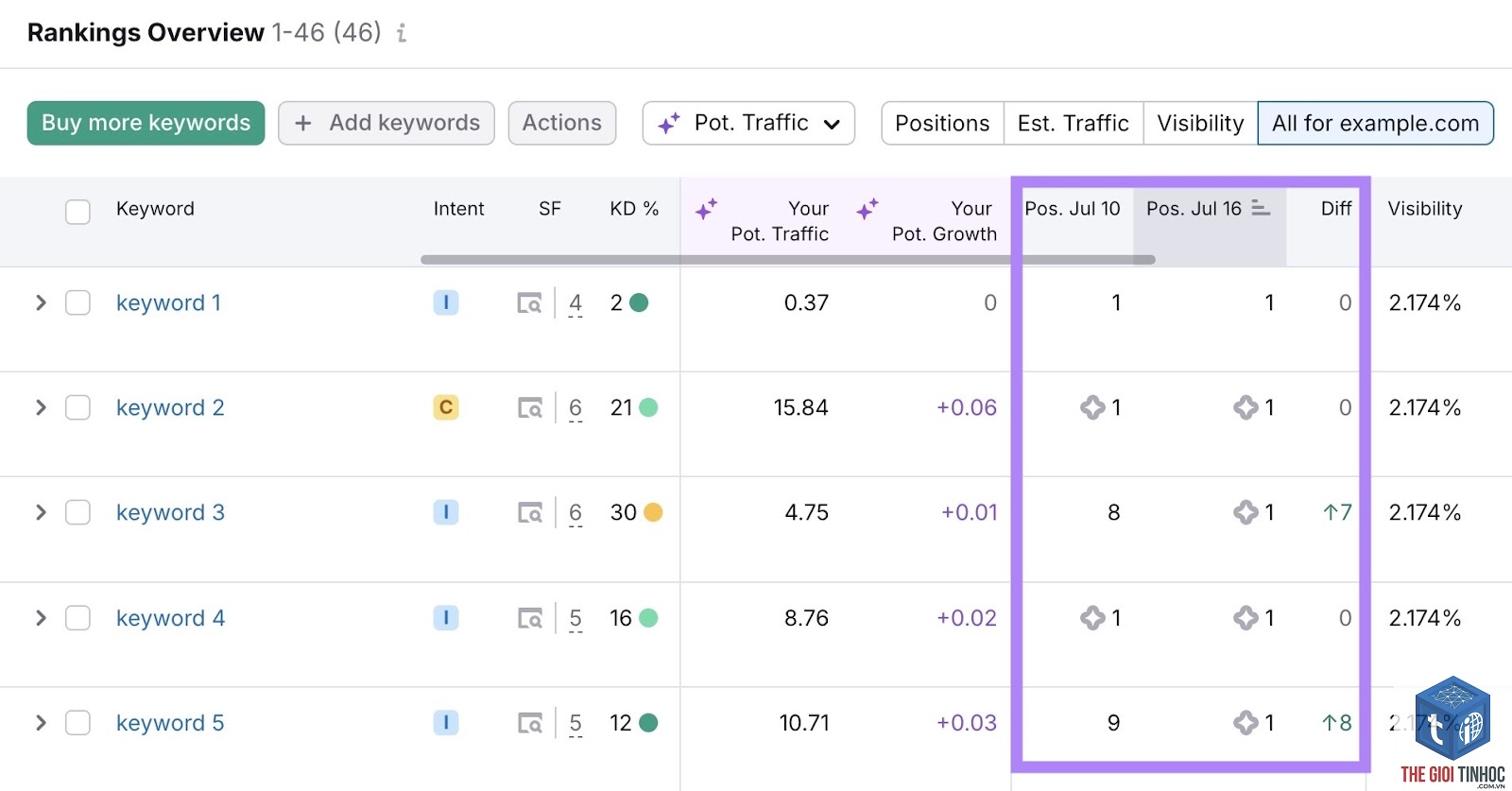
Task: Switch to the Visibility tab
Action: point(1200,123)
